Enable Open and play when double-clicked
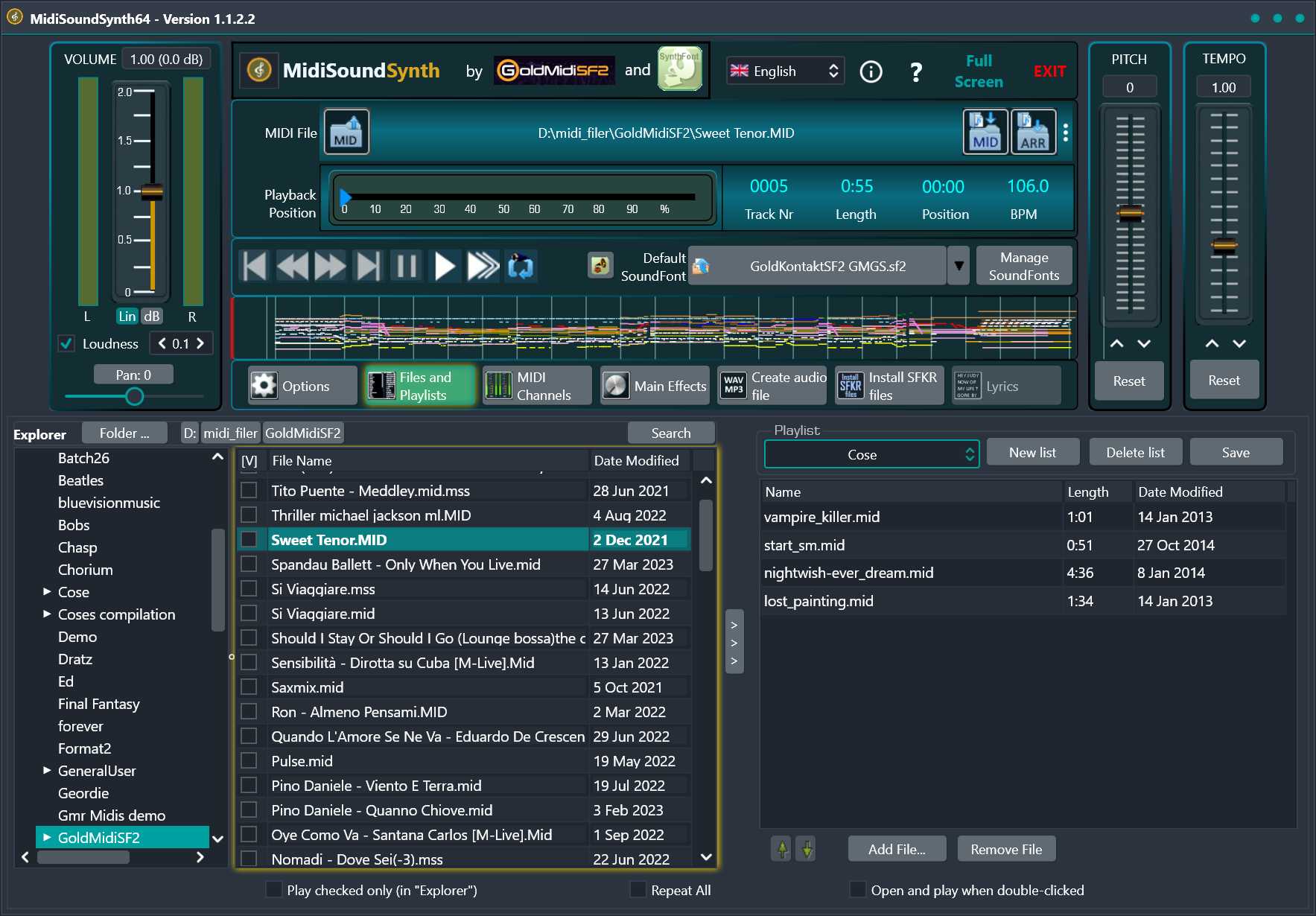The width and height of the screenshot is (1316, 916). point(858,889)
